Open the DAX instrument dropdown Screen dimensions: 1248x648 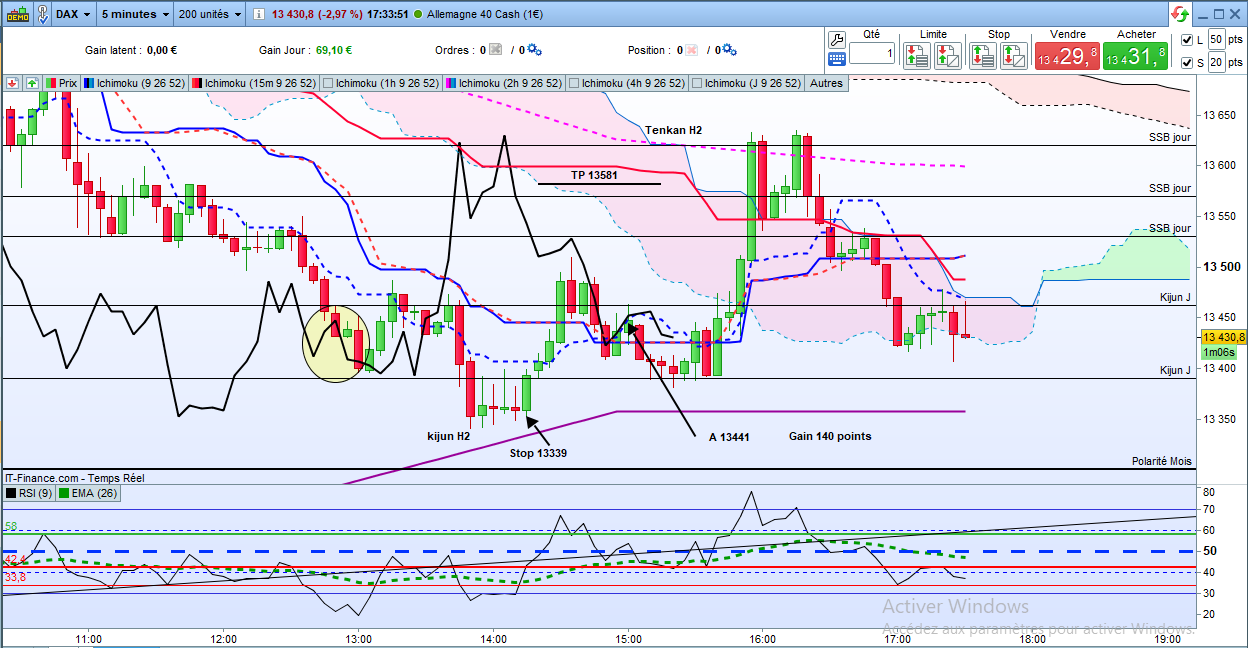[x=74, y=14]
